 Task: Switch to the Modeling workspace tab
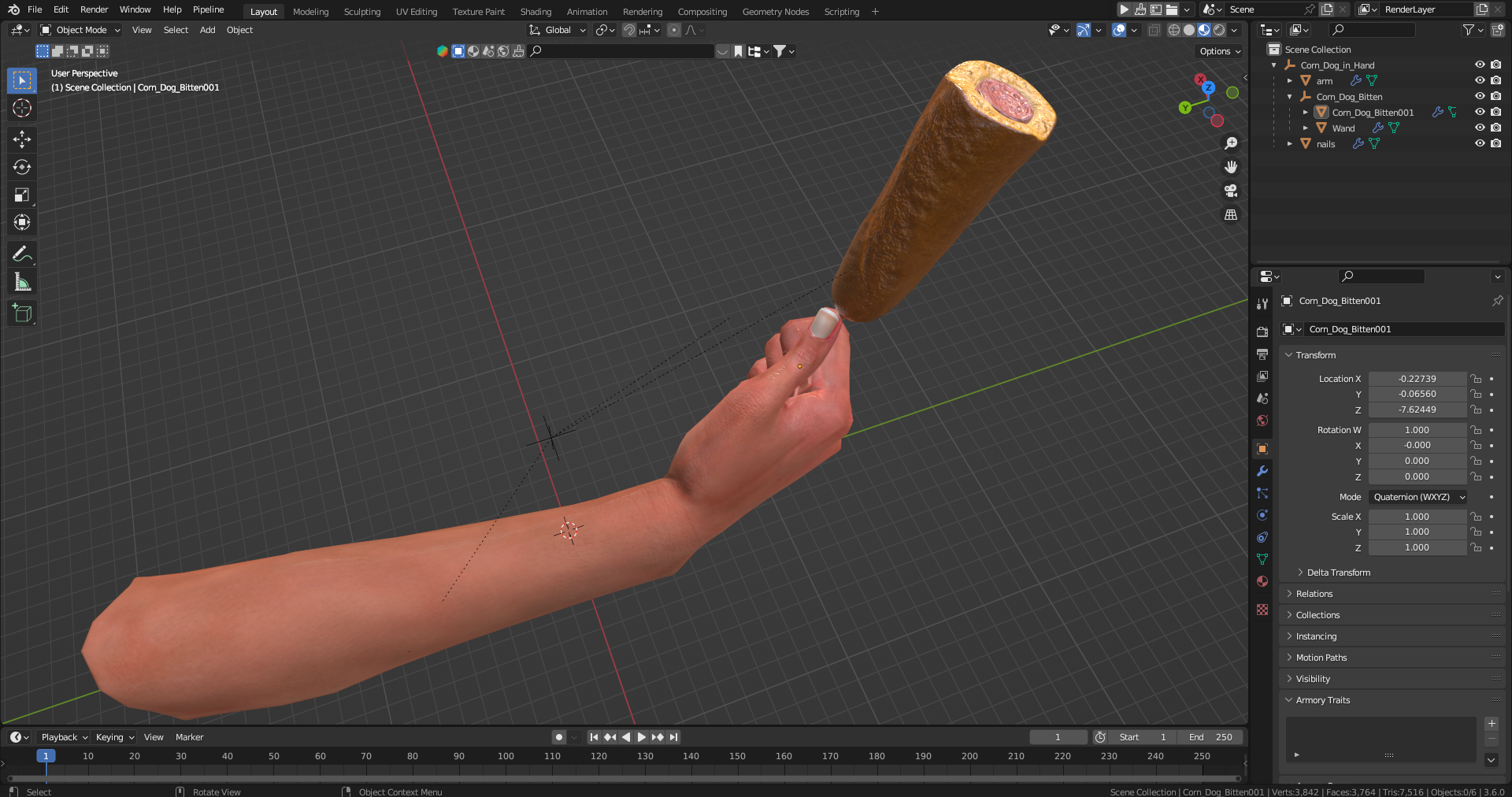pos(310,12)
